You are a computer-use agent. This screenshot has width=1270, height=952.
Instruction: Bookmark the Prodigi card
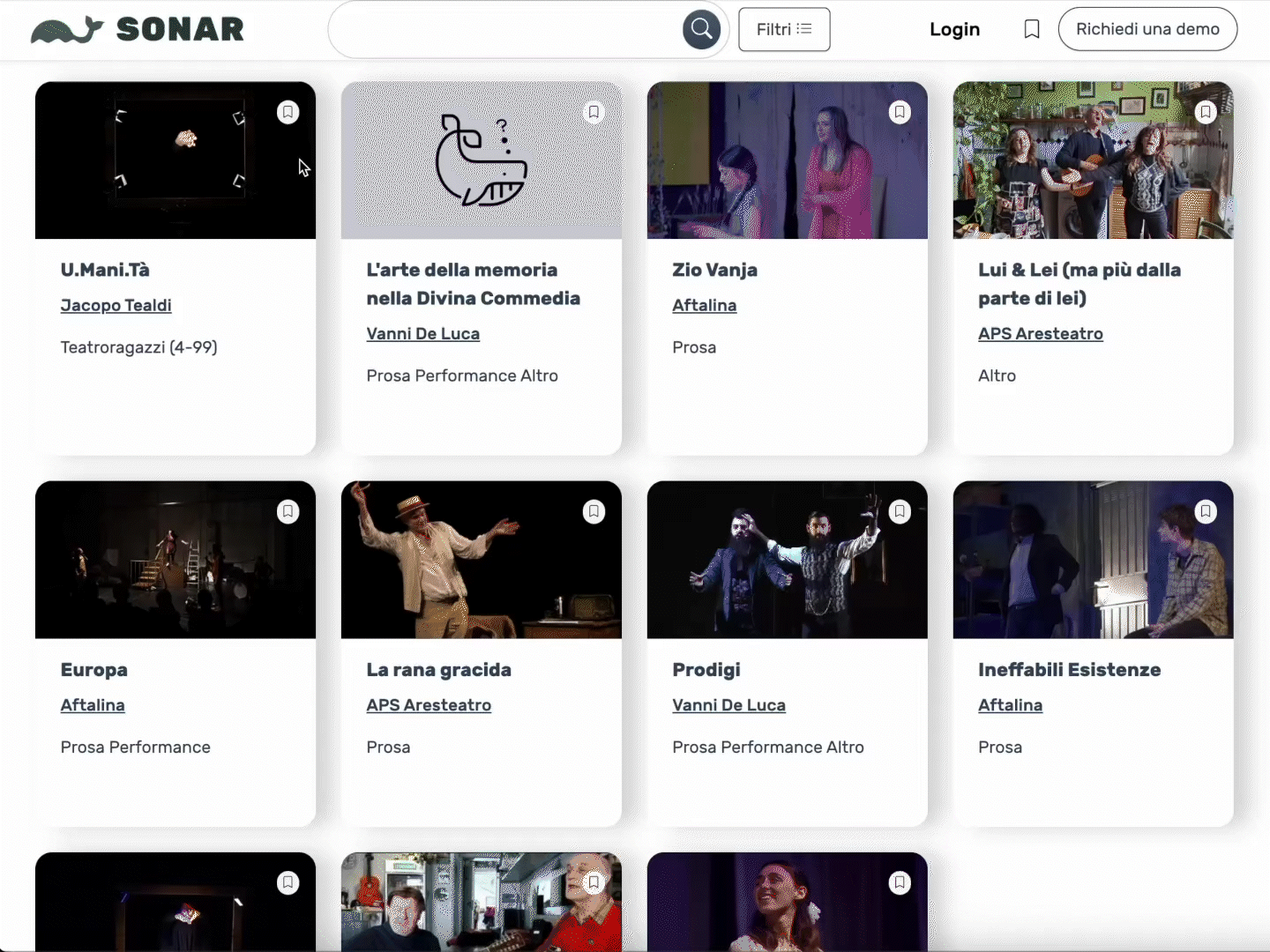click(x=900, y=511)
